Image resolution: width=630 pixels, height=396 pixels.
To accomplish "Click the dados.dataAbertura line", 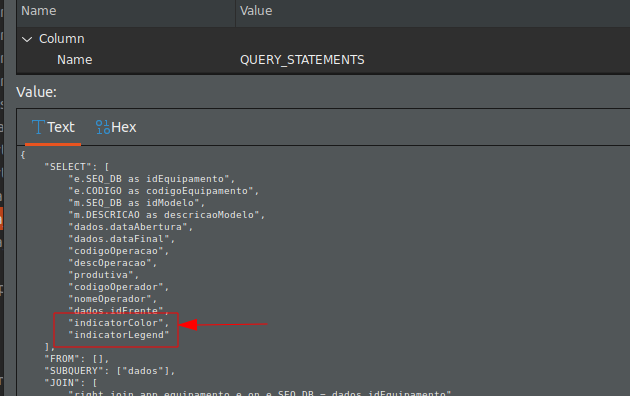I will (x=131, y=227).
